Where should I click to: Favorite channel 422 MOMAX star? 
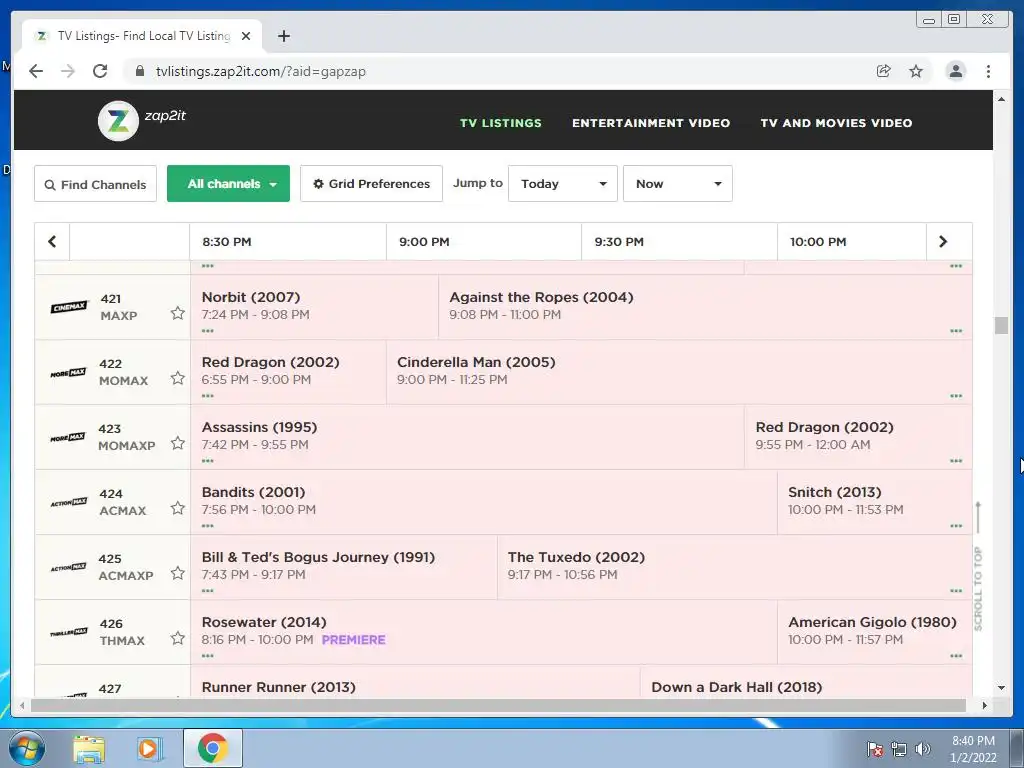pos(178,378)
